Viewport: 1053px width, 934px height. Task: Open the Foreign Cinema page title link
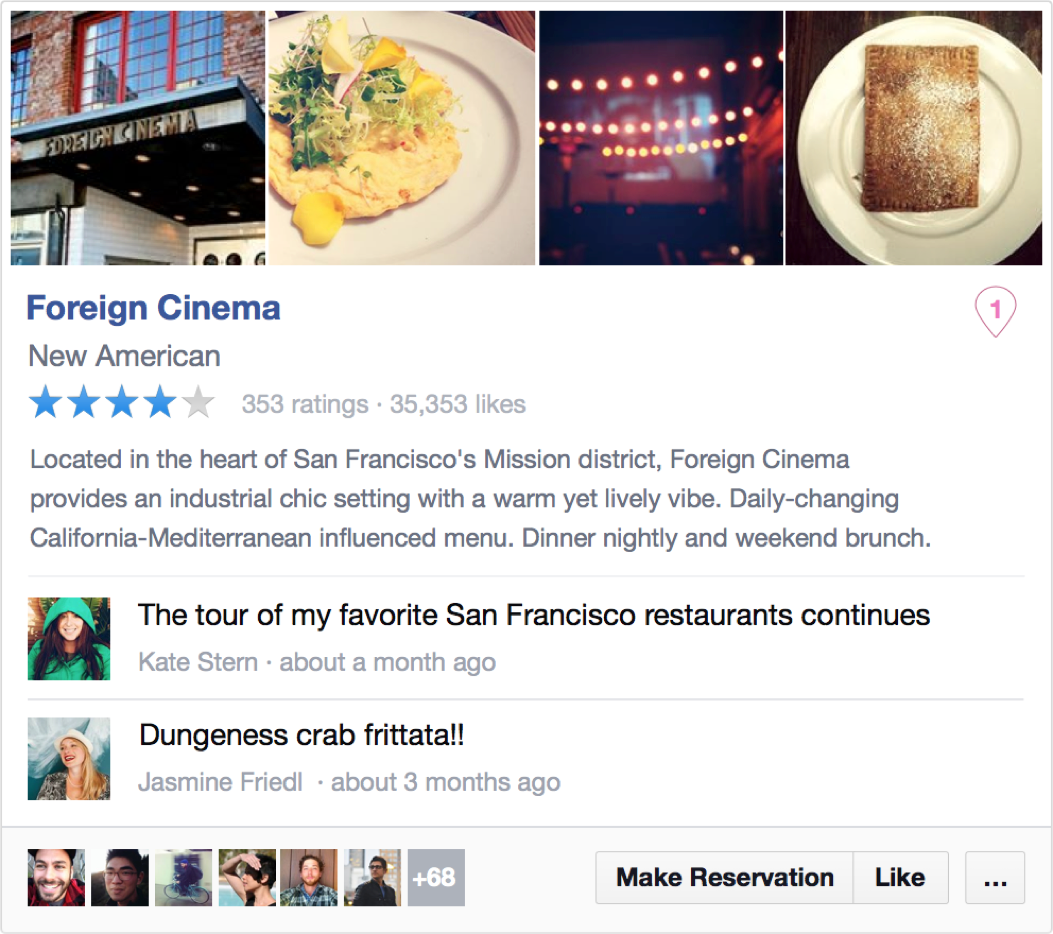coord(153,308)
